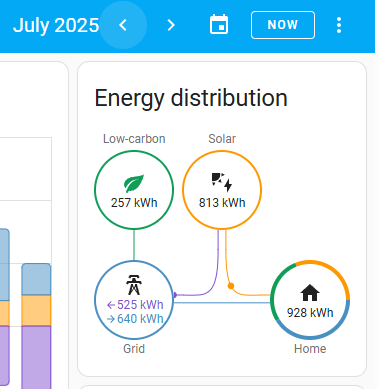Go to the previous month with left chevron
Screen dimensions: 378x389
123,25
